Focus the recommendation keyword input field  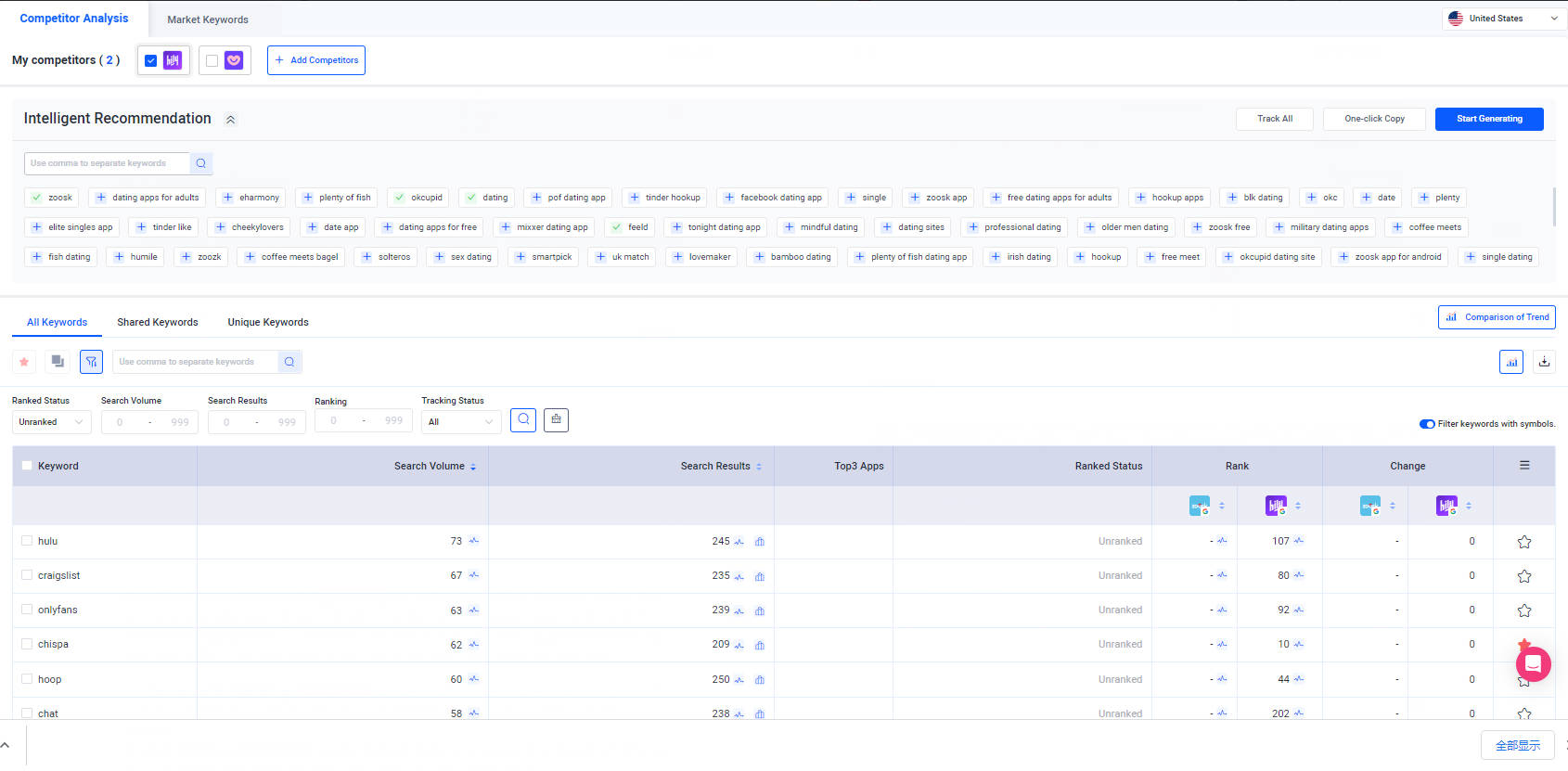[107, 163]
